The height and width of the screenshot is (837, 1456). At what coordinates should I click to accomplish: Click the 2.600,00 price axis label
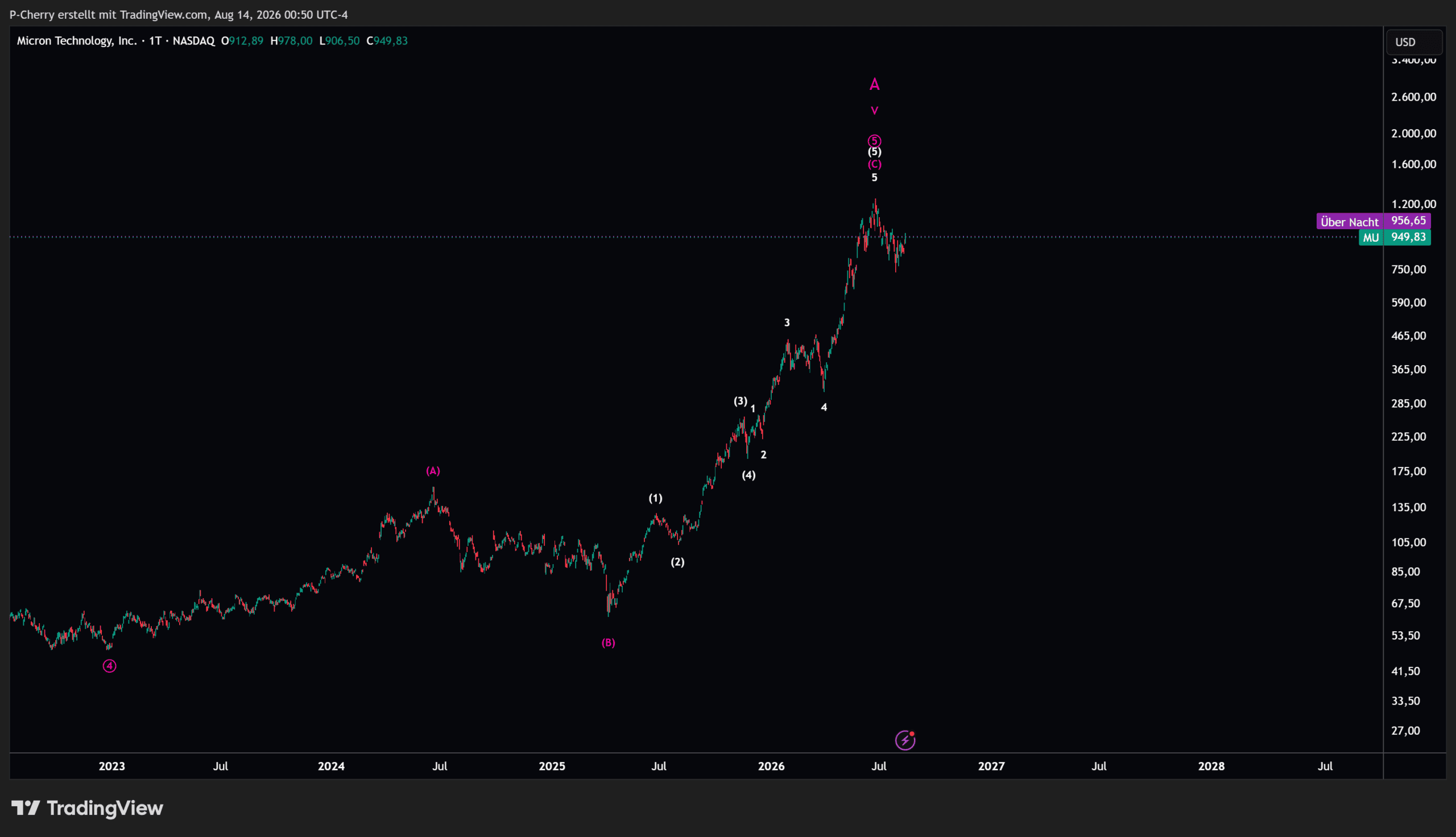tap(1413, 97)
